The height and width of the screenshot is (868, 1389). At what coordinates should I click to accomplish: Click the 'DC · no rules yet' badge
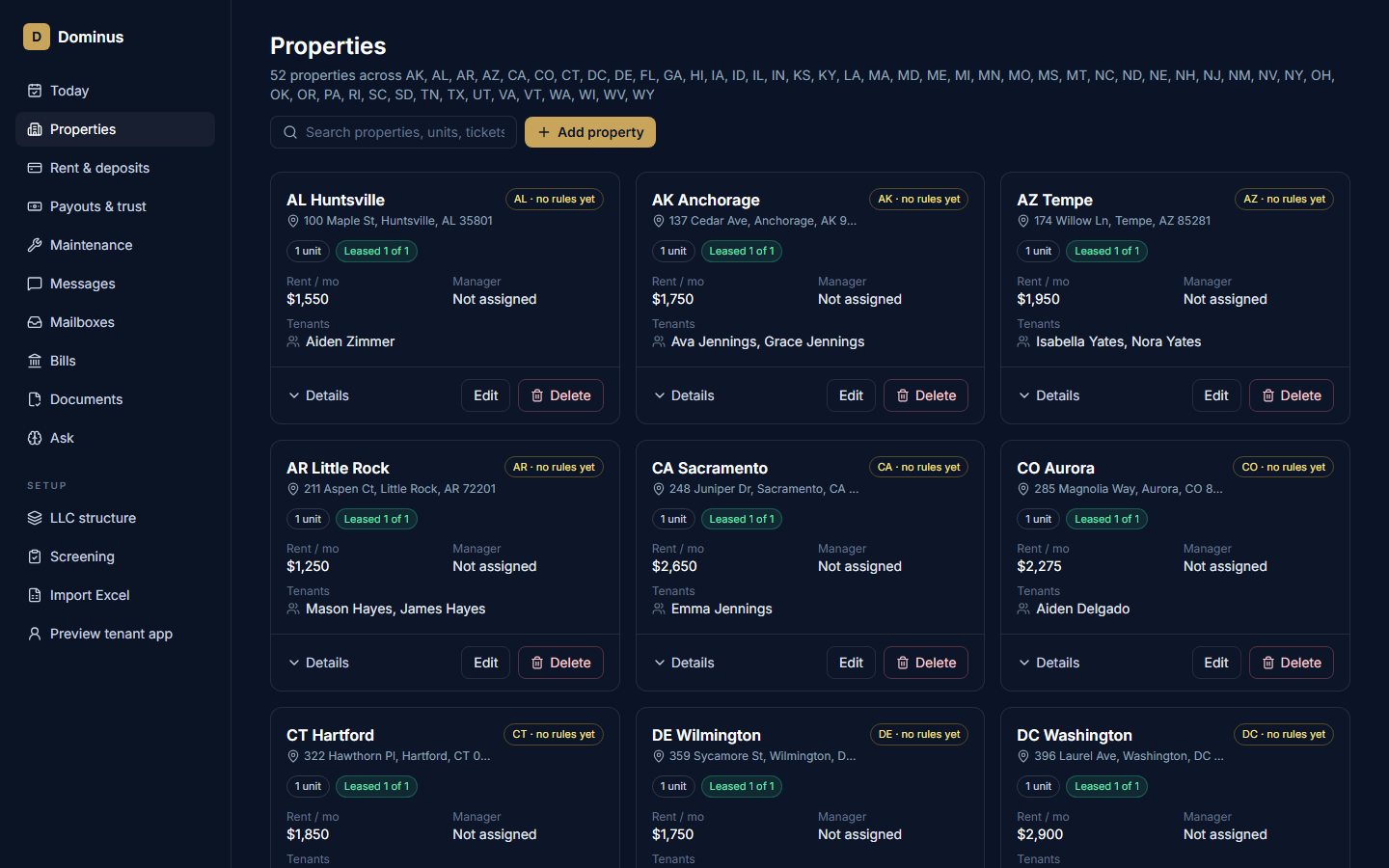tap(1284, 734)
